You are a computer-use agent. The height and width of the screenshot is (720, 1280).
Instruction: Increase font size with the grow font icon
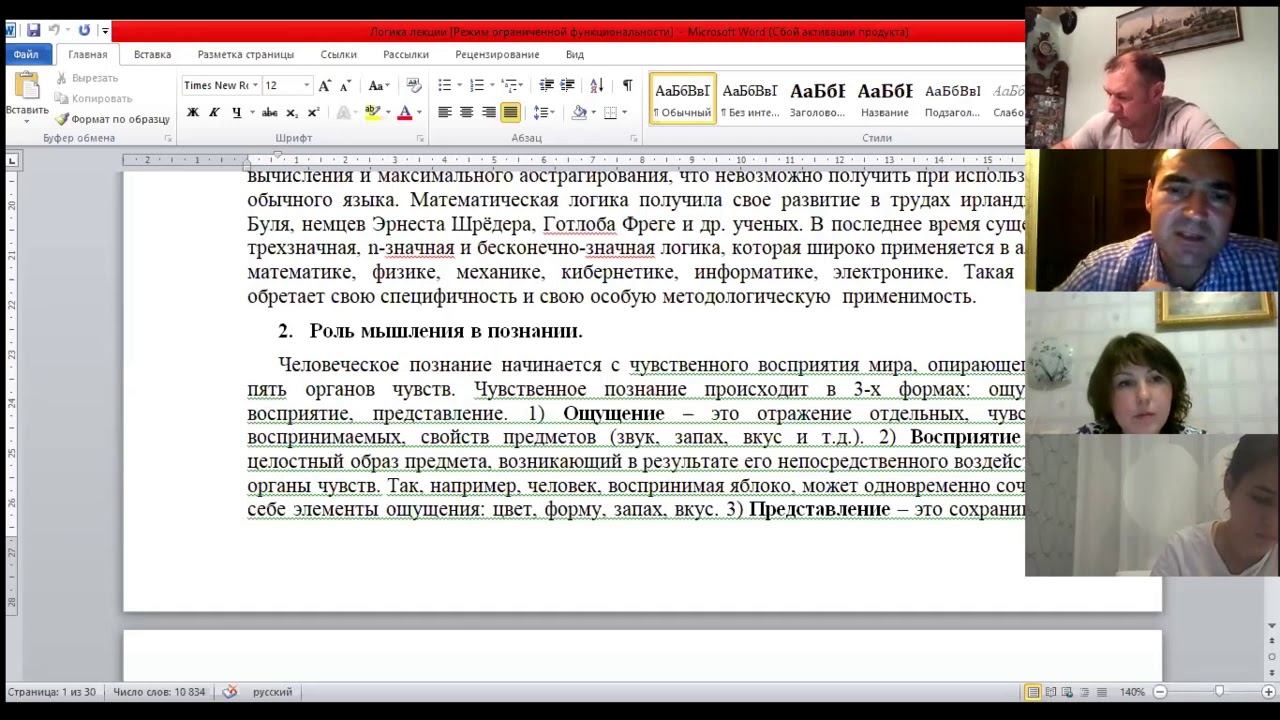(x=324, y=85)
